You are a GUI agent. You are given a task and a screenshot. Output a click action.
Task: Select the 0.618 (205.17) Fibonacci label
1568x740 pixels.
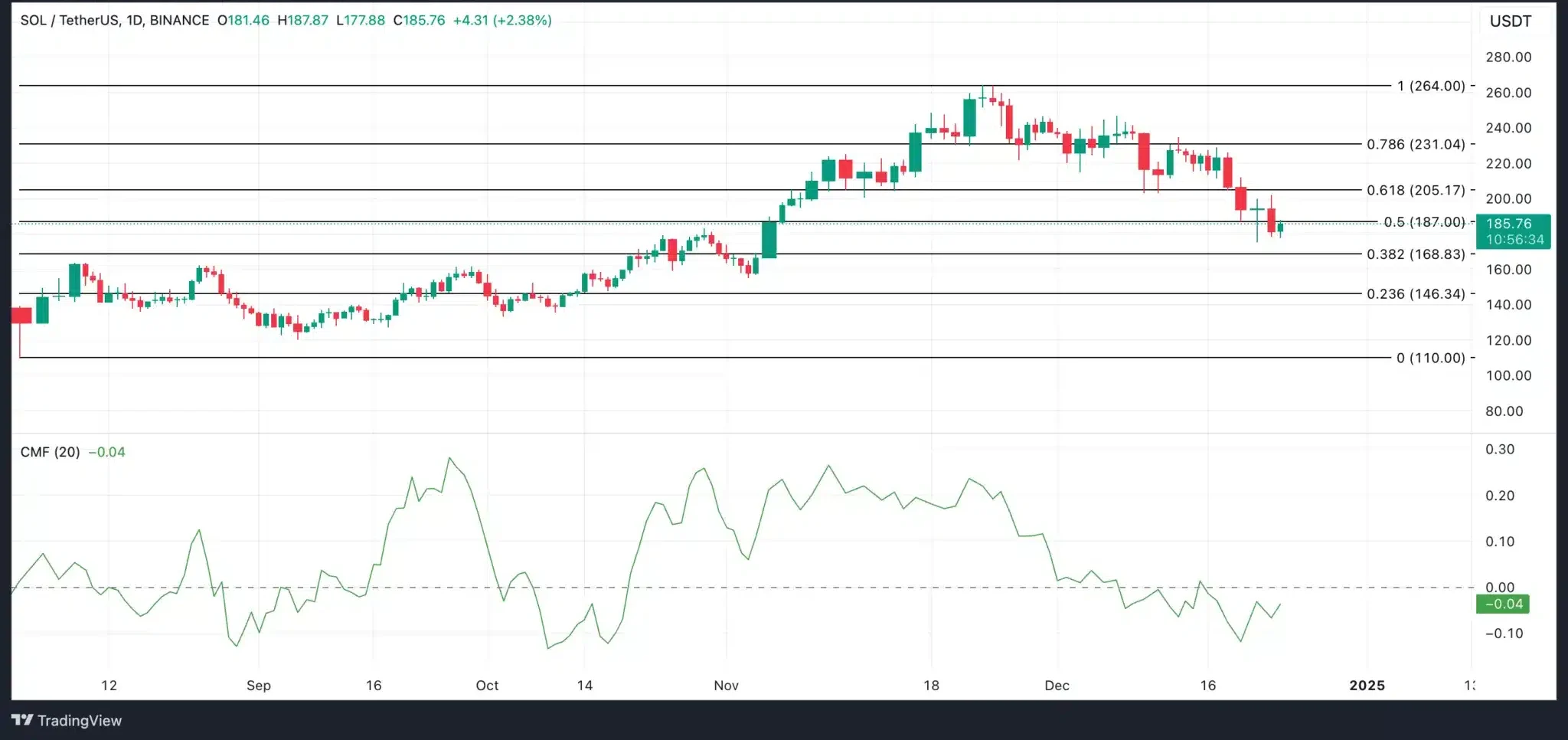(x=1416, y=190)
